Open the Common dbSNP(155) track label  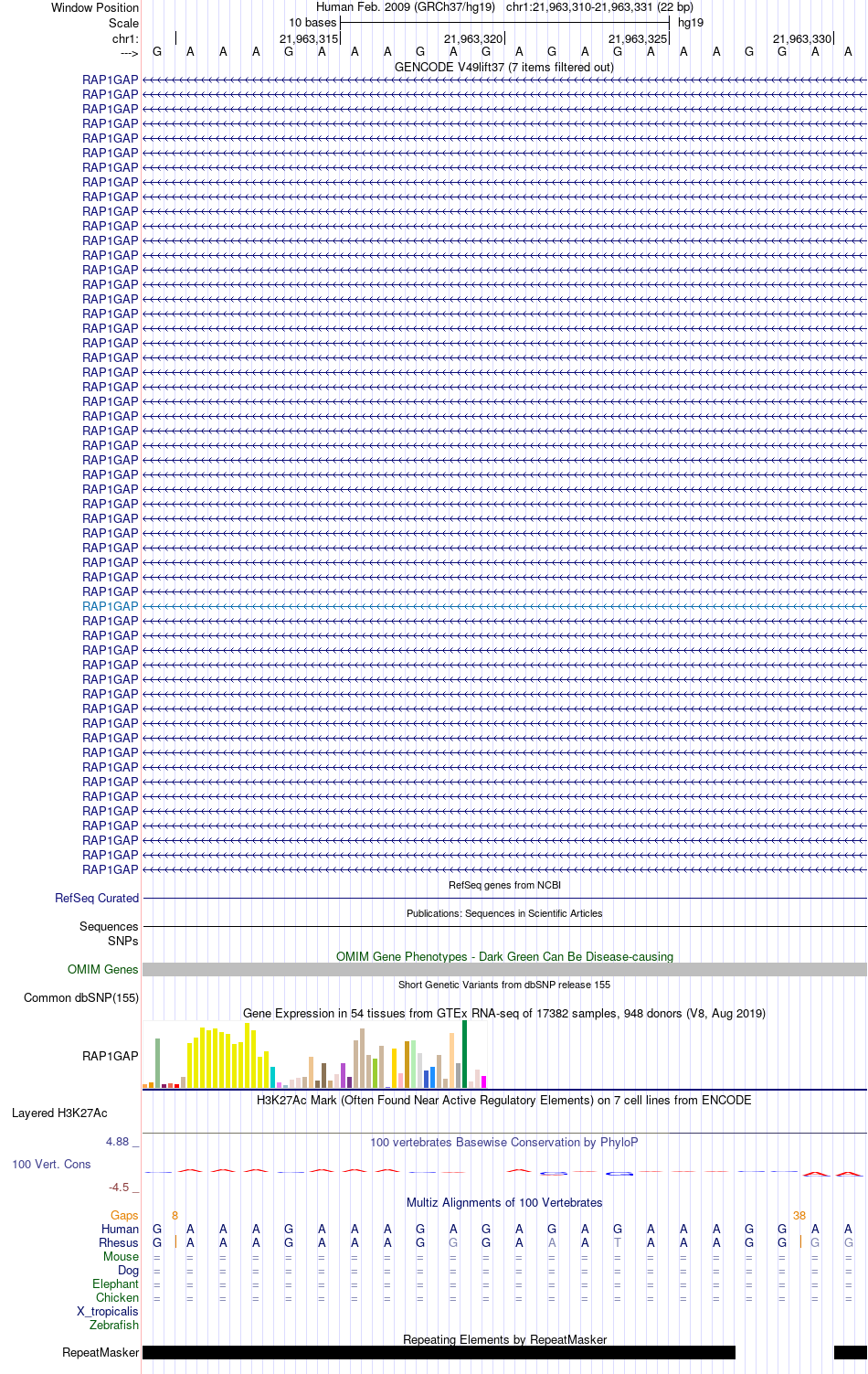click(81, 998)
